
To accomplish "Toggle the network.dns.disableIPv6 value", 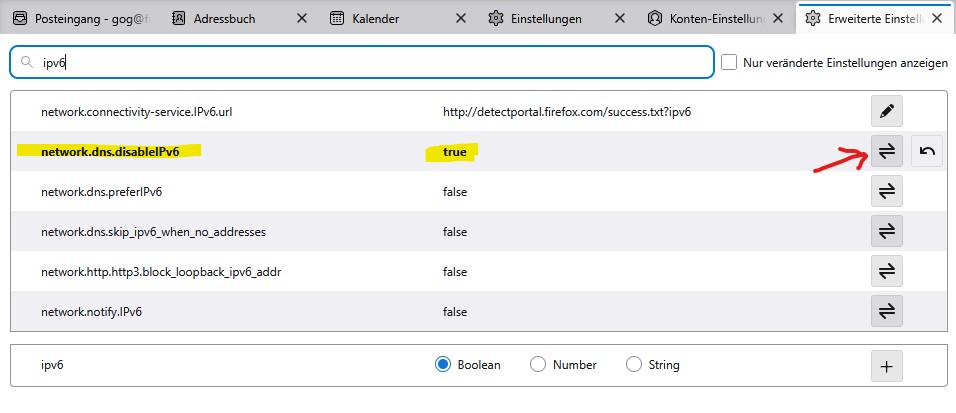I will (x=886, y=151).
